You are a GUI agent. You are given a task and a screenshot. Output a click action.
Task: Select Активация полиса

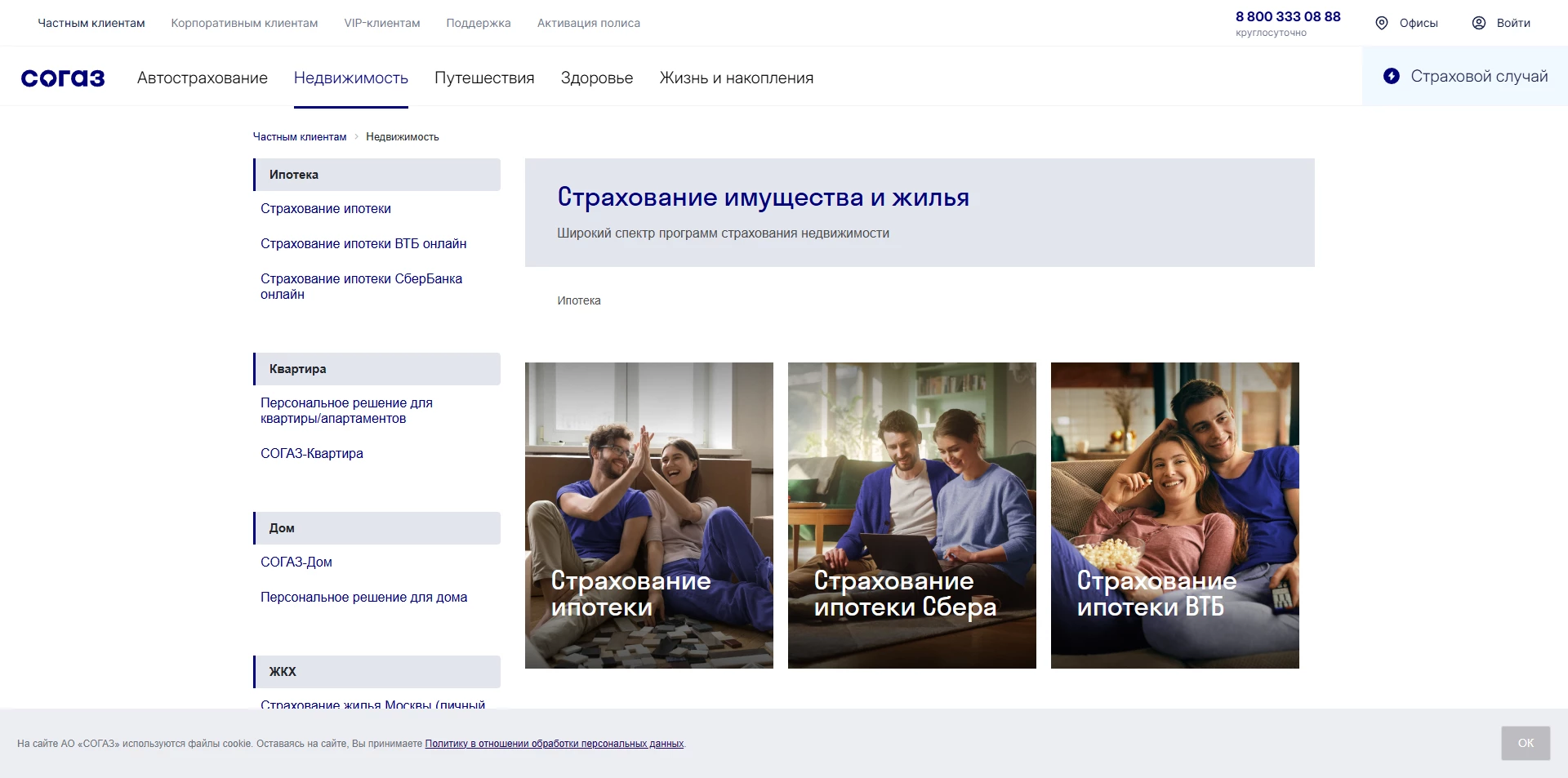click(x=587, y=23)
